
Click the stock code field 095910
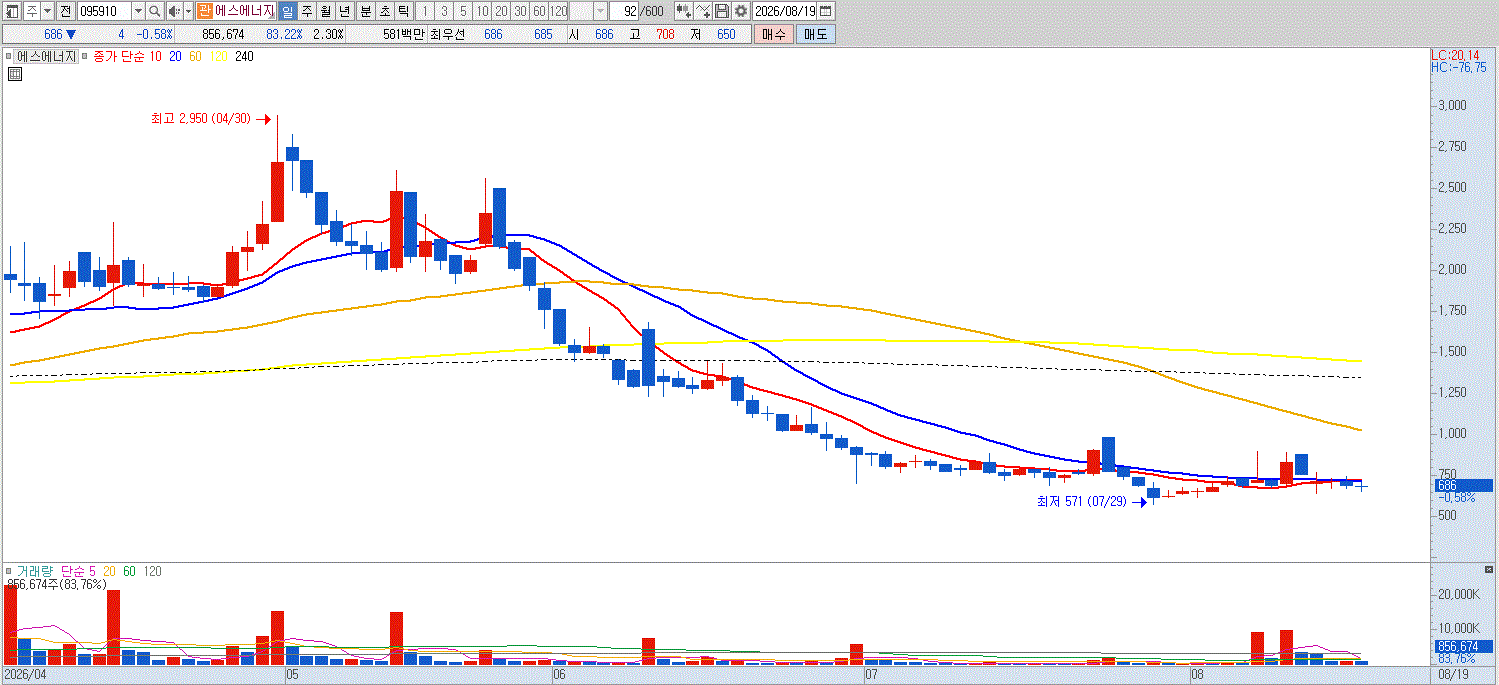coord(104,11)
